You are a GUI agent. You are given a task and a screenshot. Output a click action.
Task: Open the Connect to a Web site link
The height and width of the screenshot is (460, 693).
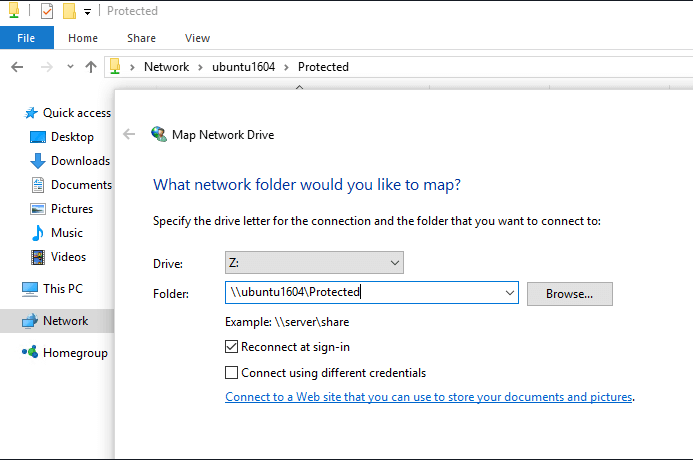coord(429,397)
